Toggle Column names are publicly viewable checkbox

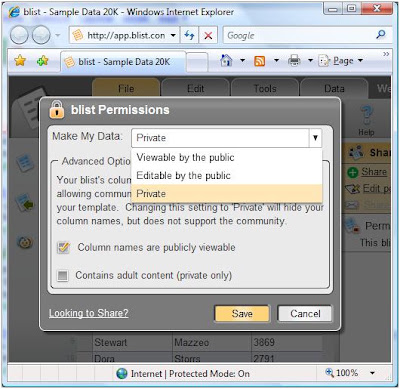63,248
